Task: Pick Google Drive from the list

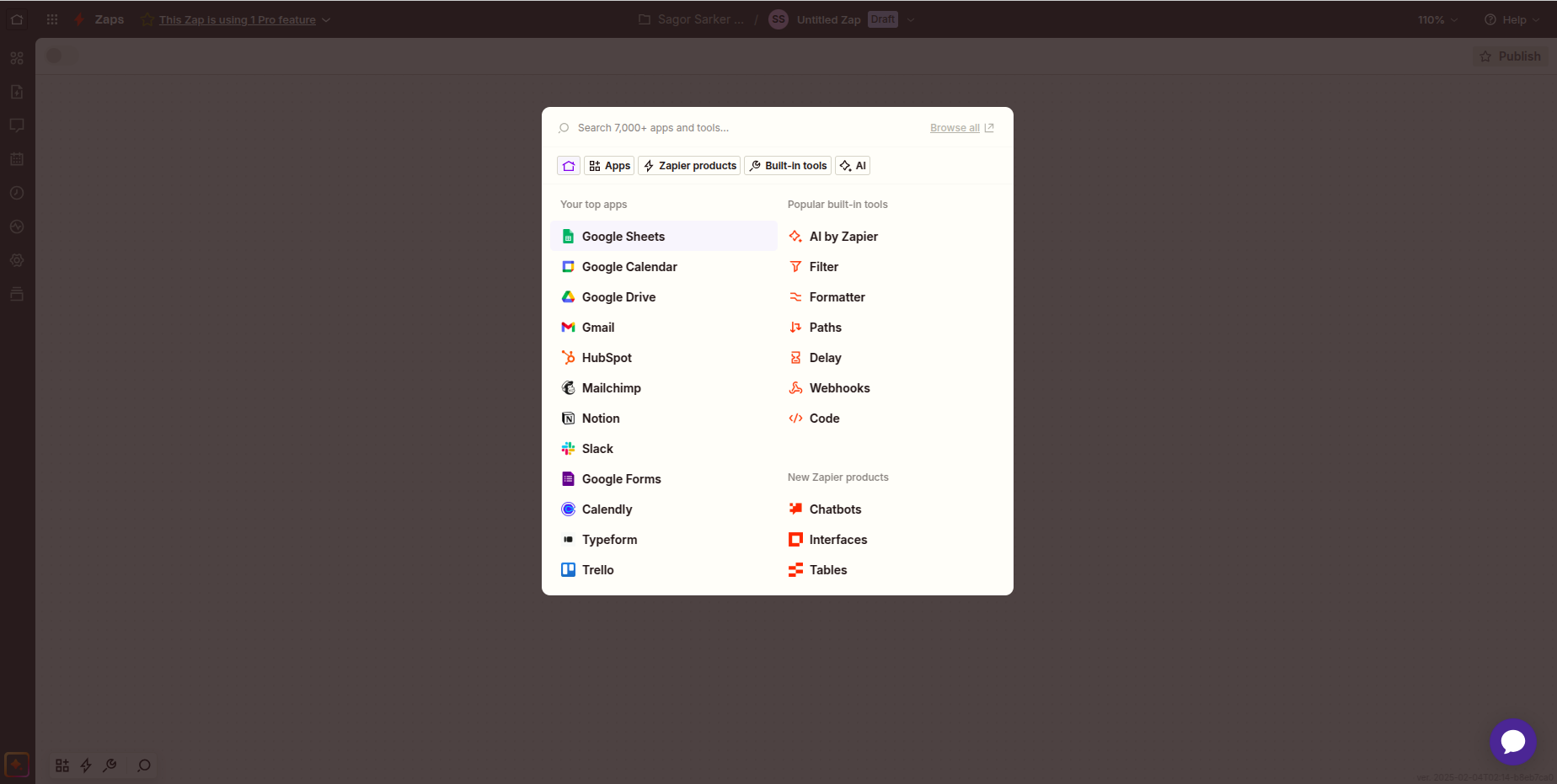Action: pyautogui.click(x=664, y=297)
